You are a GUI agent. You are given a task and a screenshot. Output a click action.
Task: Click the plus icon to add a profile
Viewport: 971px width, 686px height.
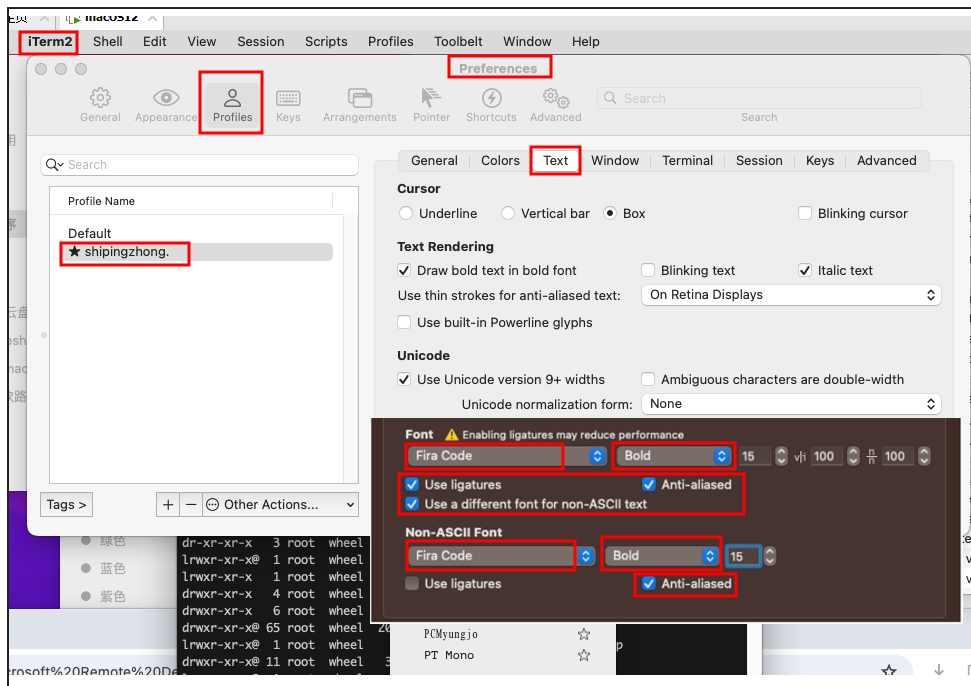[168, 505]
